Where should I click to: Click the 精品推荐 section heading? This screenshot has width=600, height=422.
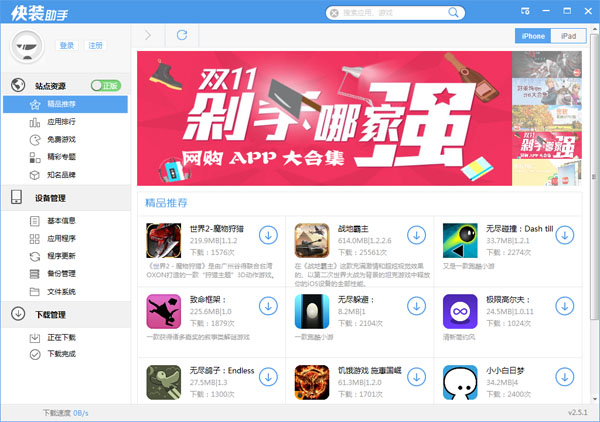[166, 203]
